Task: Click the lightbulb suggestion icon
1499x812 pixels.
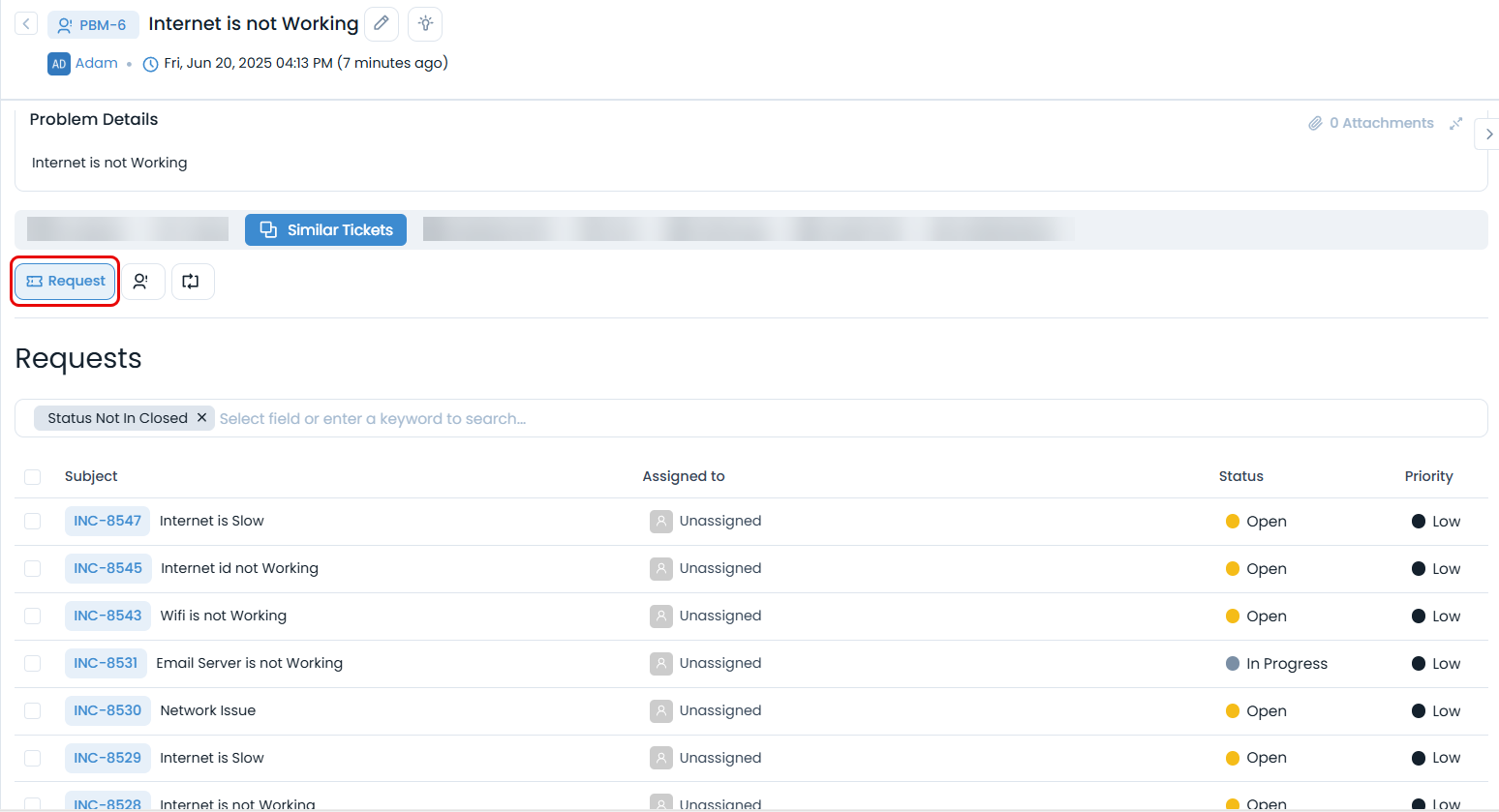Action: (425, 24)
